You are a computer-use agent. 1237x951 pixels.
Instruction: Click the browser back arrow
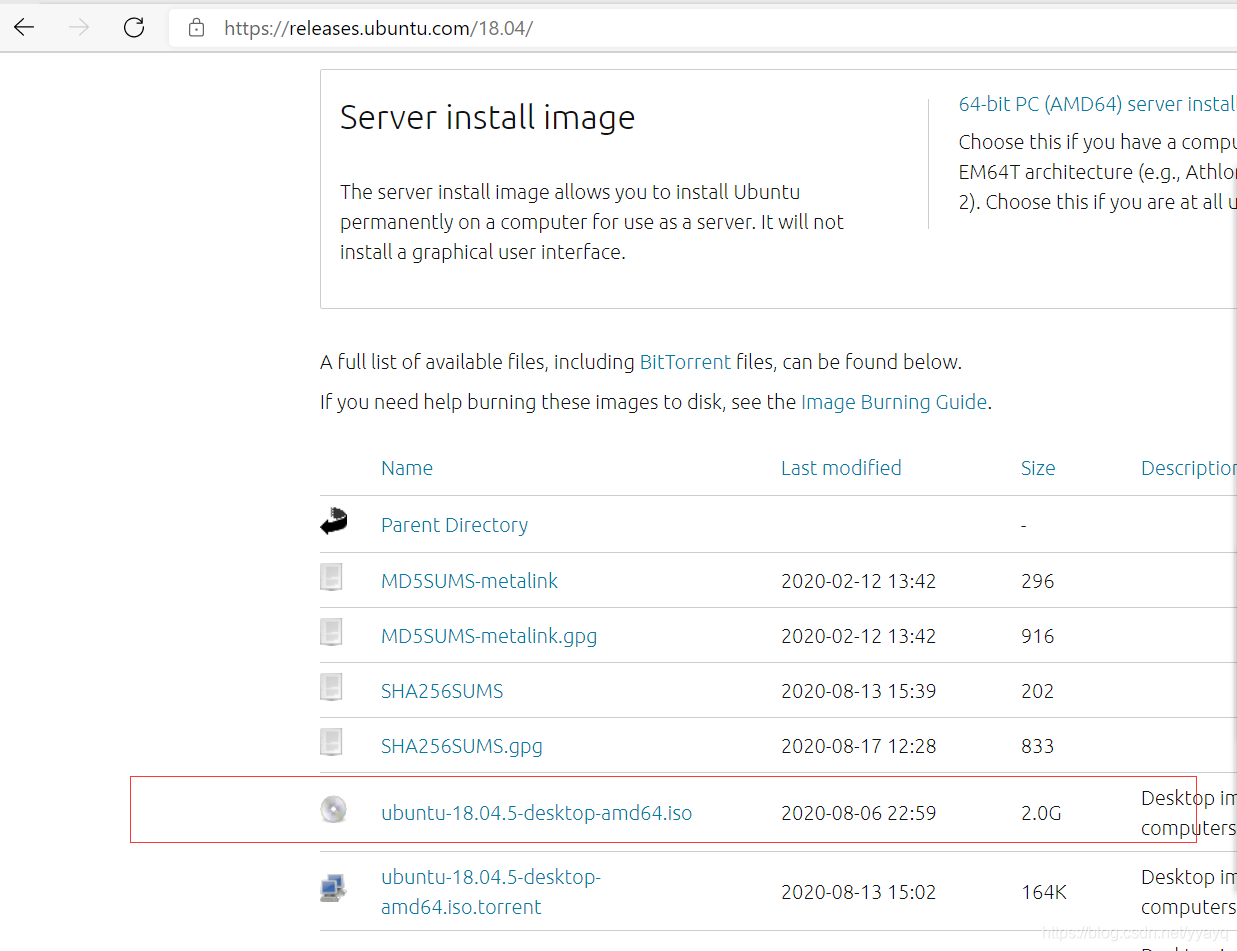point(24,28)
